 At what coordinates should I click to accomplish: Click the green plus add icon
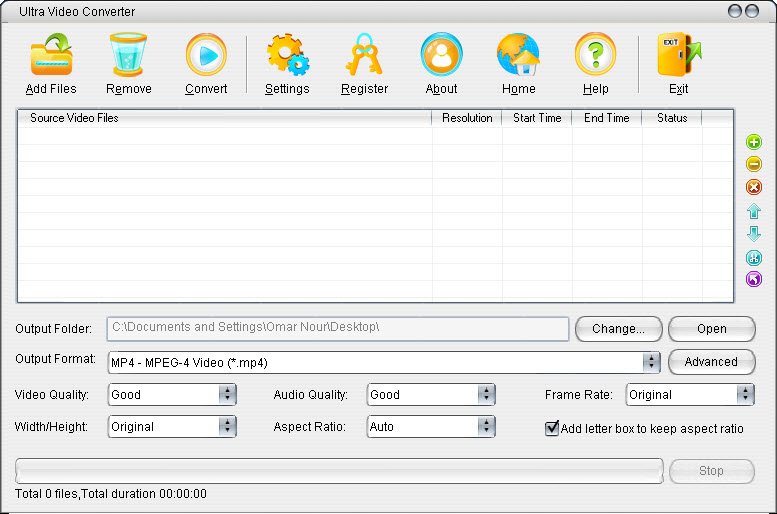click(754, 142)
